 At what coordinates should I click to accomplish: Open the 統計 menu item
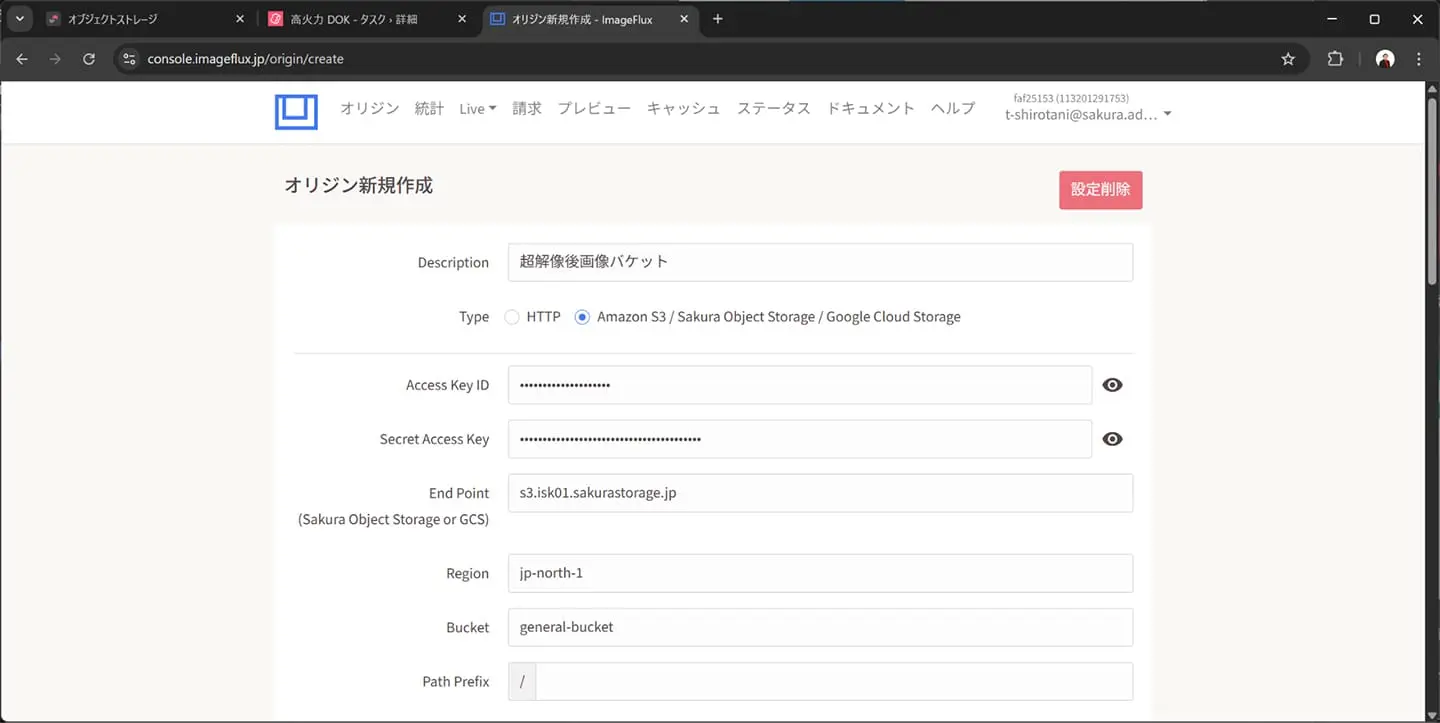429,109
